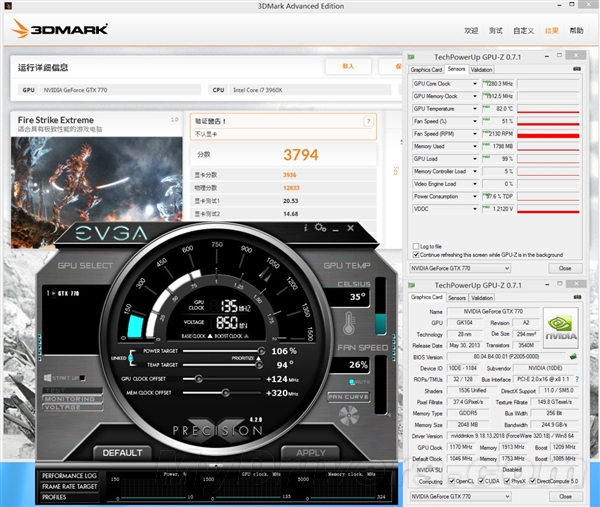Switch to Graphics Card tab in upper GPU-Z
The height and width of the screenshot is (507, 600).
coord(426,70)
